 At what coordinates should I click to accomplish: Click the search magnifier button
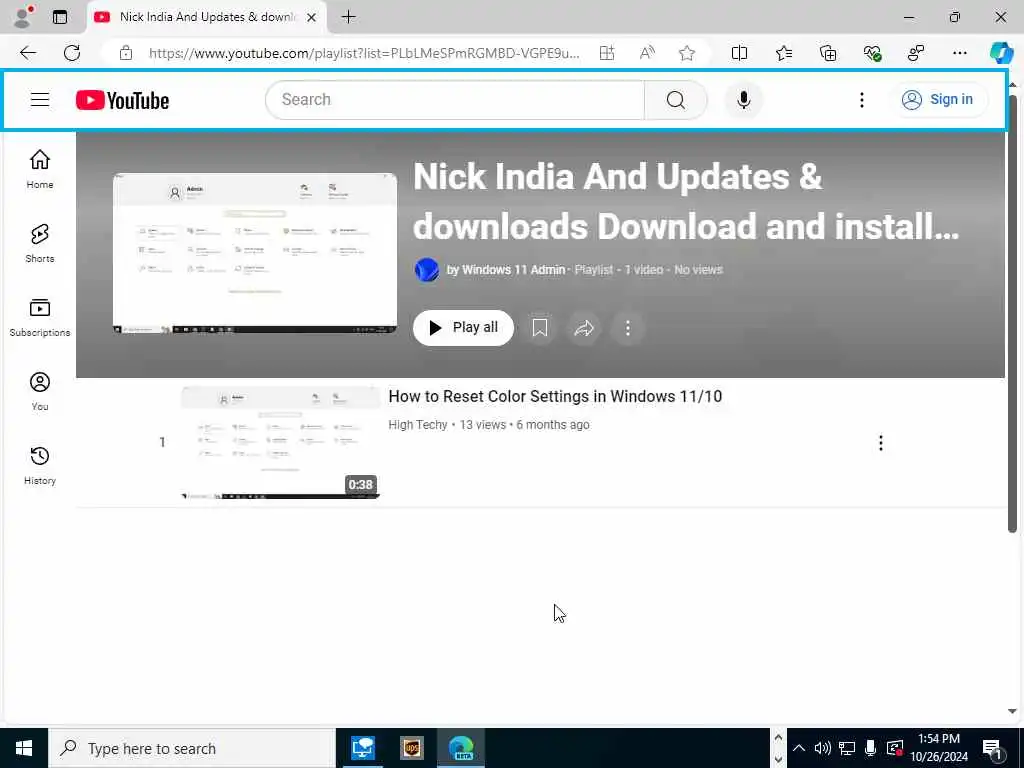676,100
